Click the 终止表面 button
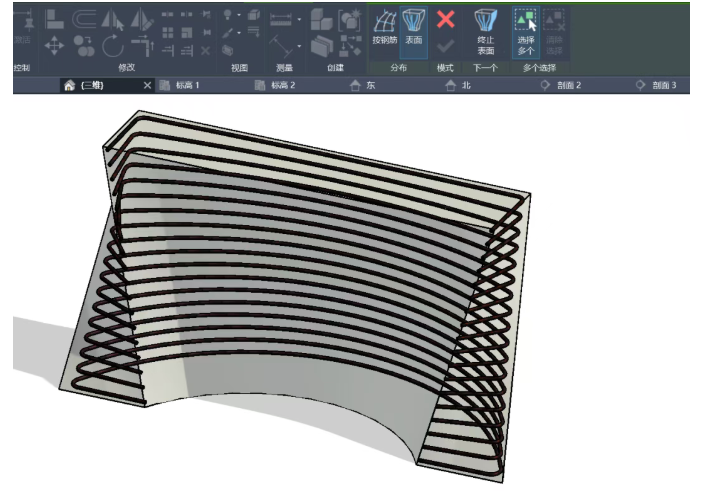Screen dimensions: 717x491 pyautogui.click(x=486, y=32)
